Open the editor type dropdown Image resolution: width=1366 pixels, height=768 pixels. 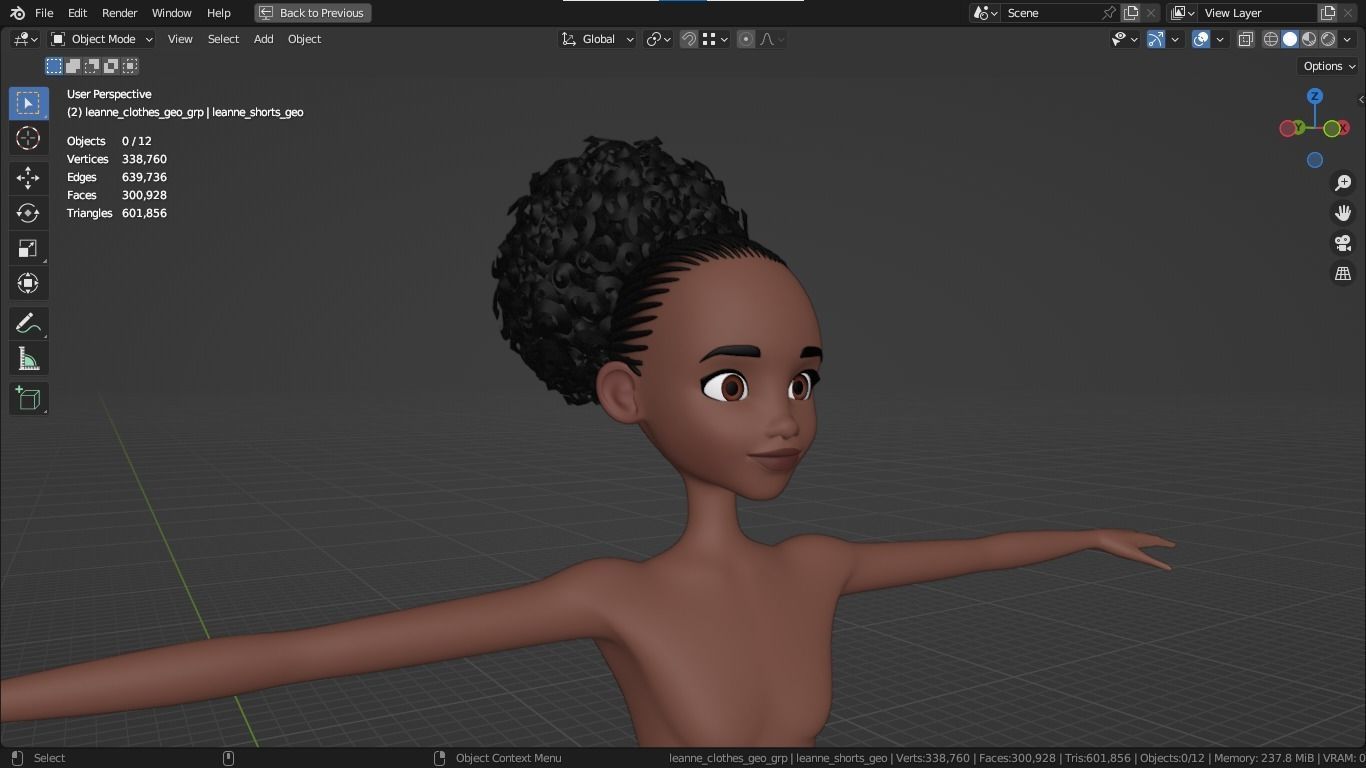(25, 39)
